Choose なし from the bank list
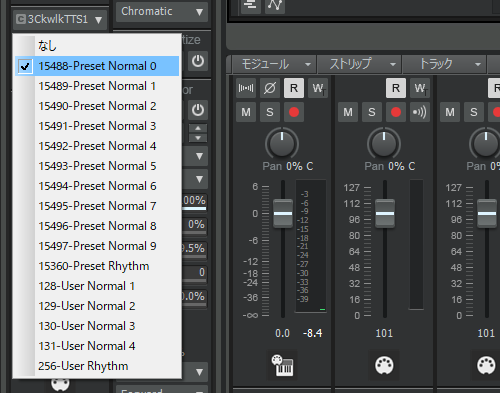 pyautogui.click(x=97, y=46)
